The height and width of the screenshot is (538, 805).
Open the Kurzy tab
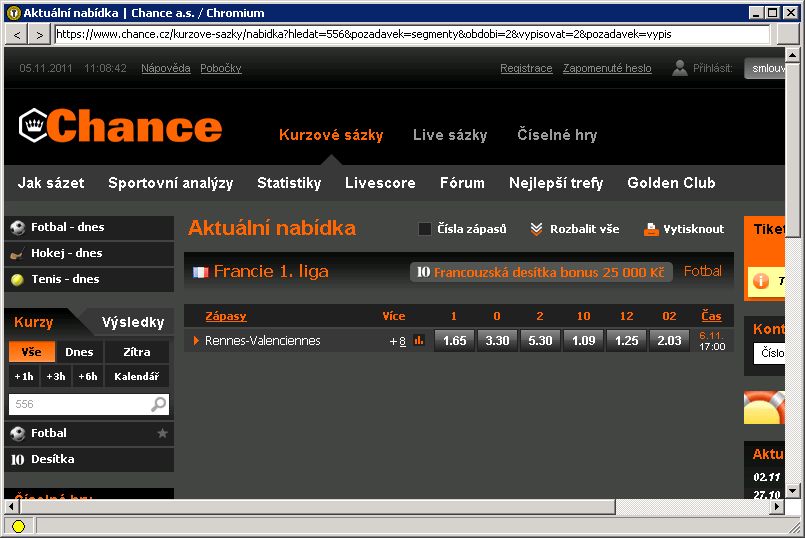point(34,322)
